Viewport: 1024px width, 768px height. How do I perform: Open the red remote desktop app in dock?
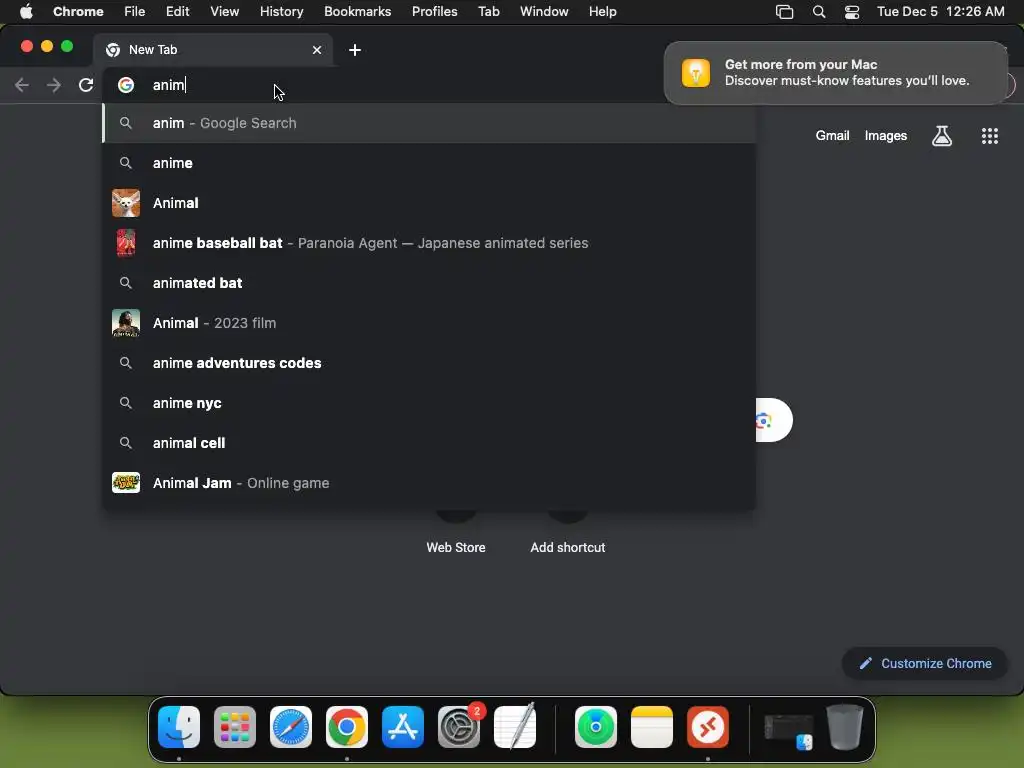pos(708,727)
